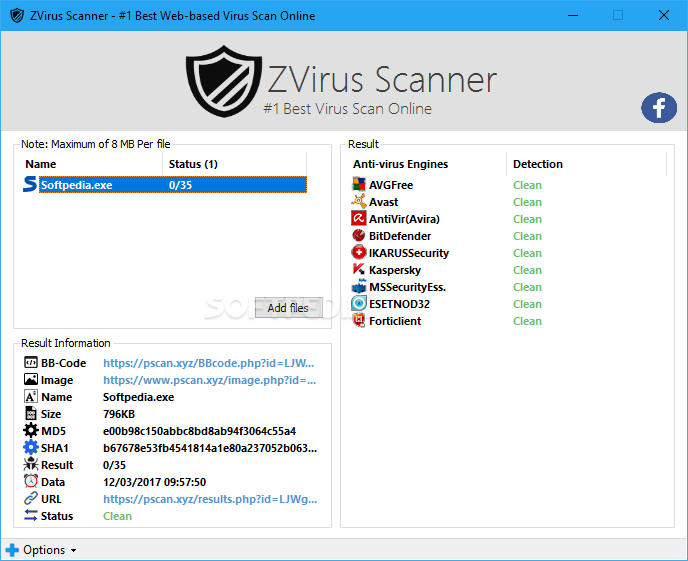688x561 pixels.
Task: Click the Result row bug icon
Action: [x=31, y=464]
